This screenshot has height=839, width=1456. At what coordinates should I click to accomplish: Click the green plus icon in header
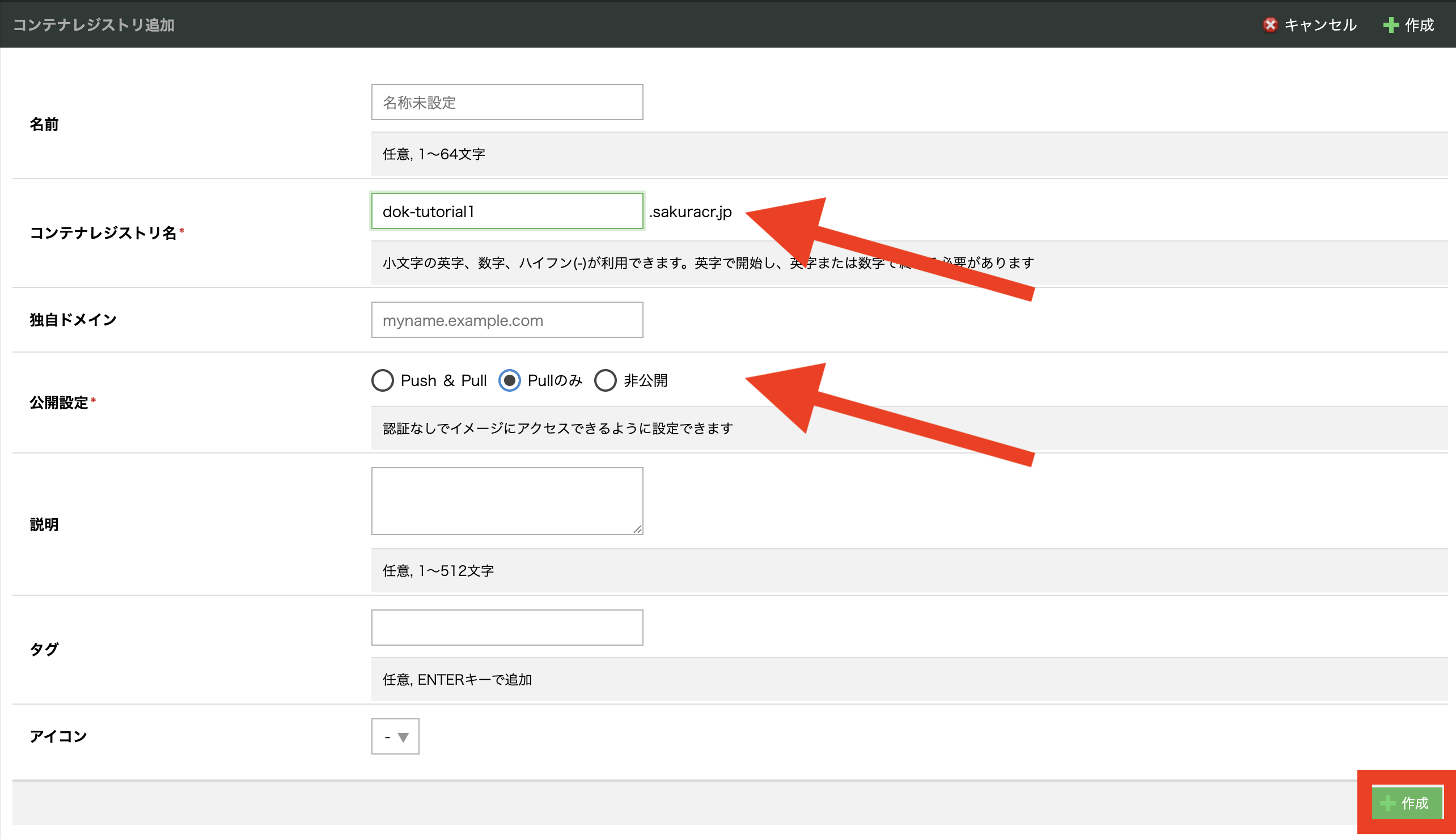pyautogui.click(x=1391, y=25)
